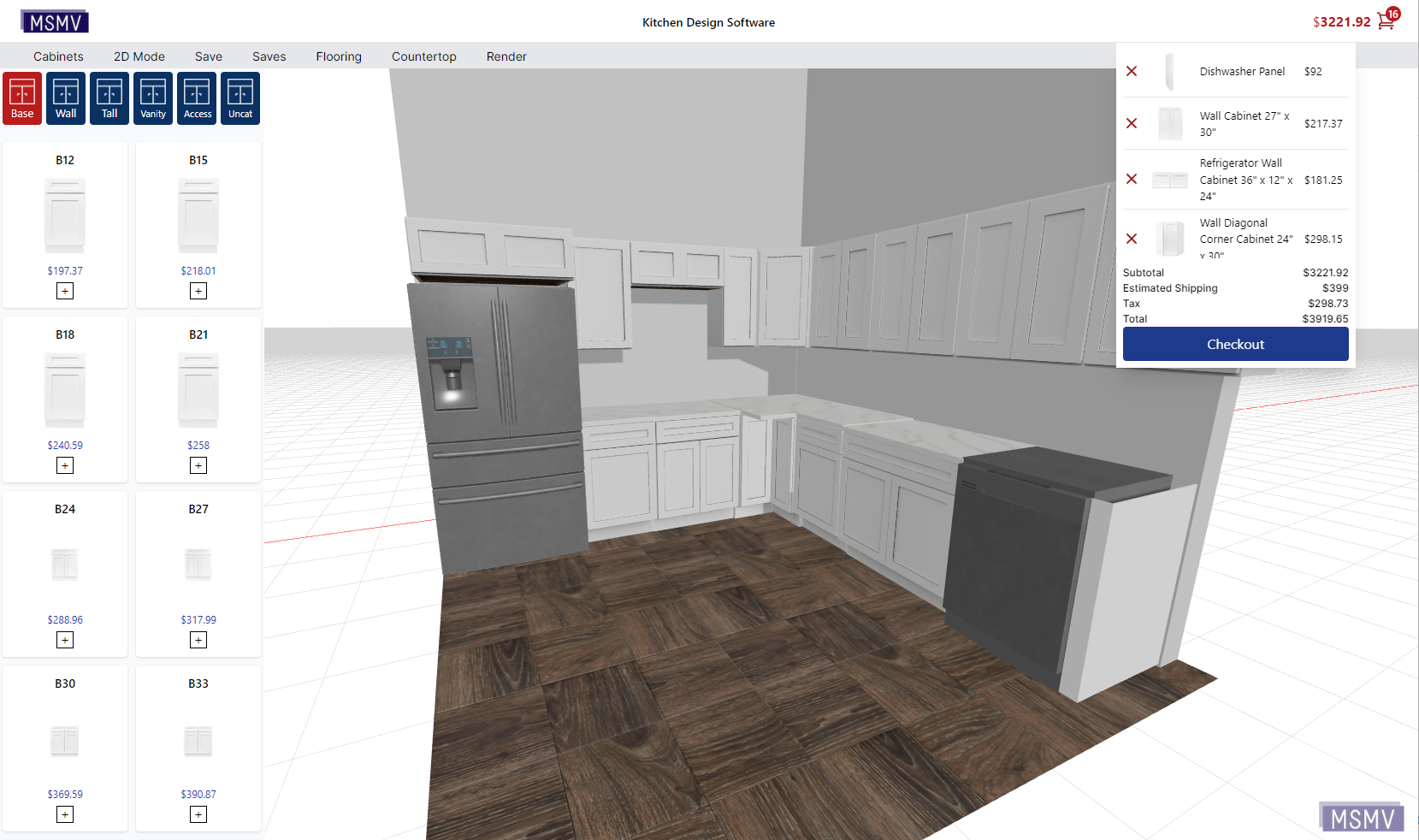1419x840 pixels.
Task: Remove the Wall Cabinet 27" x 30" item
Action: pyautogui.click(x=1132, y=123)
